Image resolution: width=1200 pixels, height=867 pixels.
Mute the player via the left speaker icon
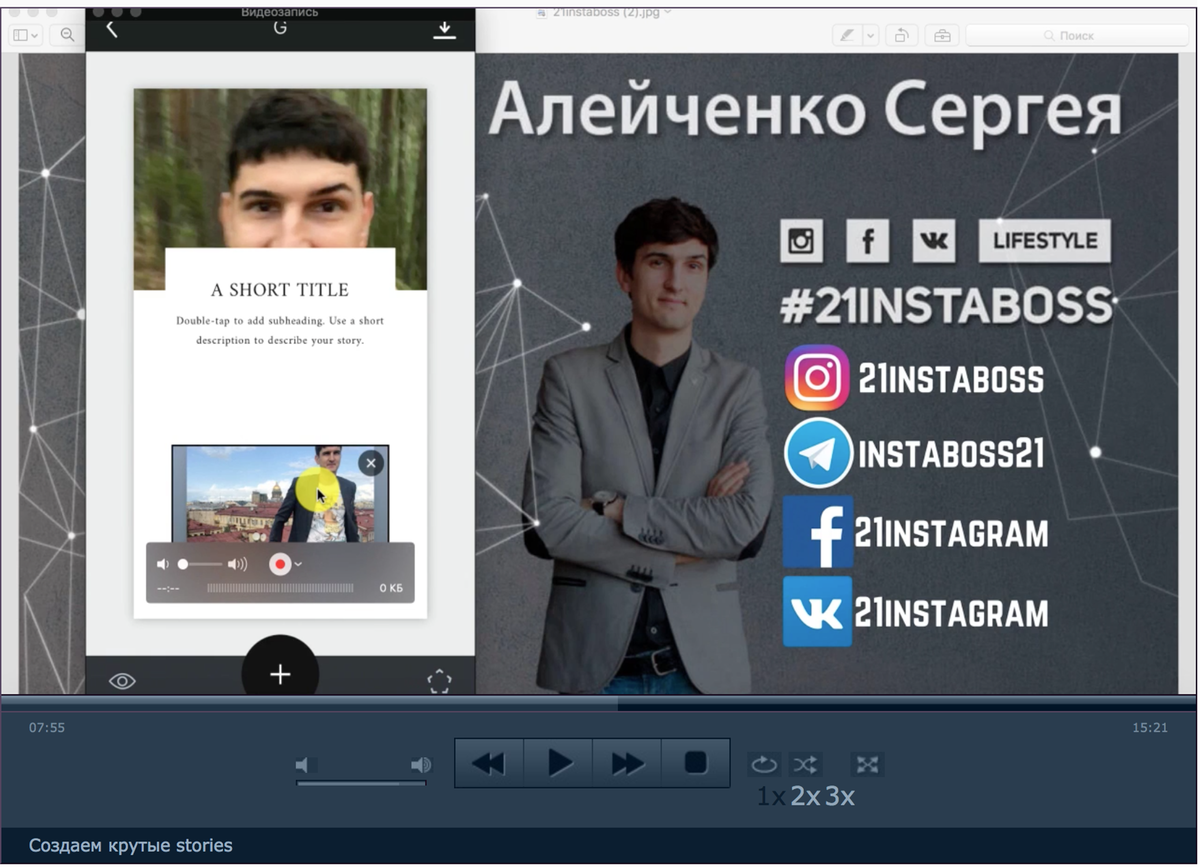(305, 765)
